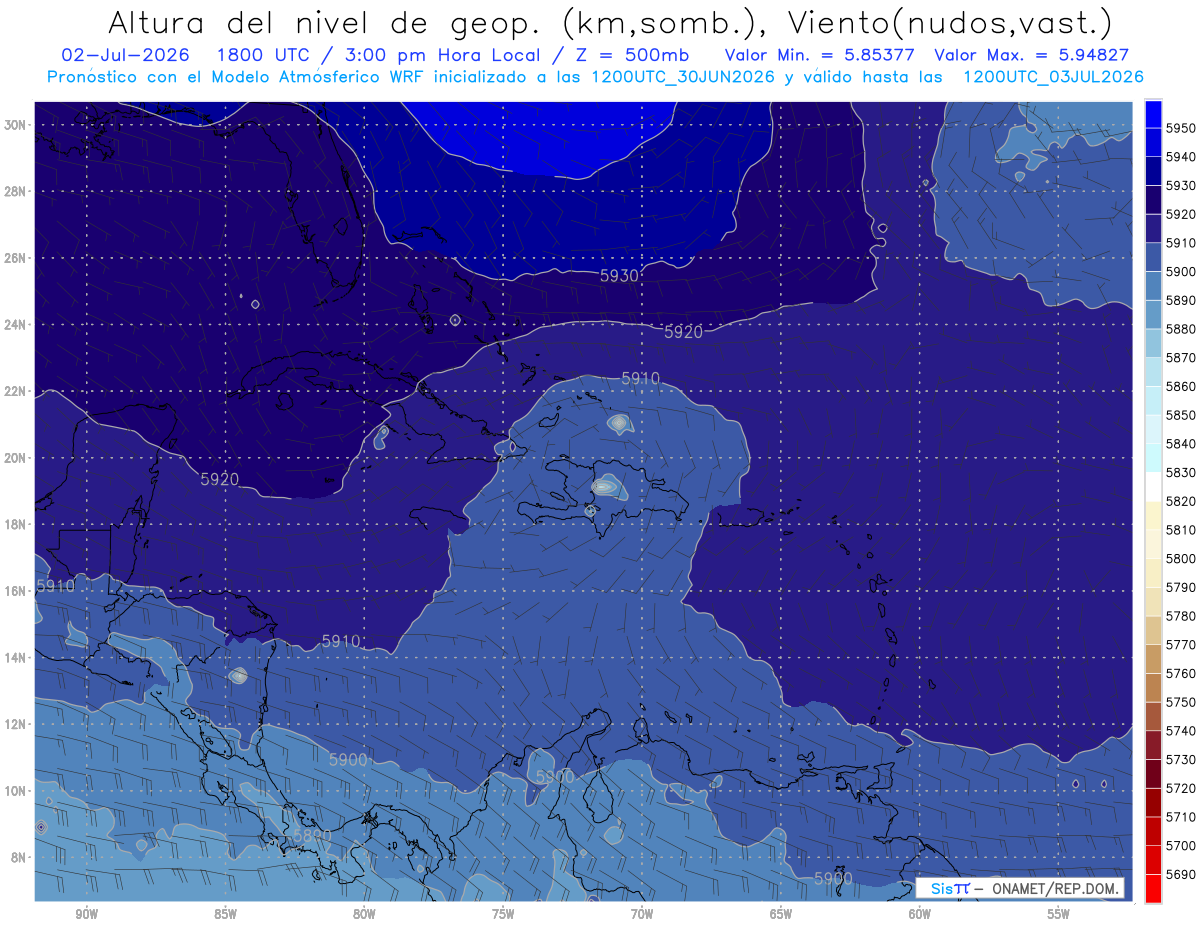The width and height of the screenshot is (1200, 927).
Task: Click the 5800 value on the colorbar
Action: (1180, 558)
